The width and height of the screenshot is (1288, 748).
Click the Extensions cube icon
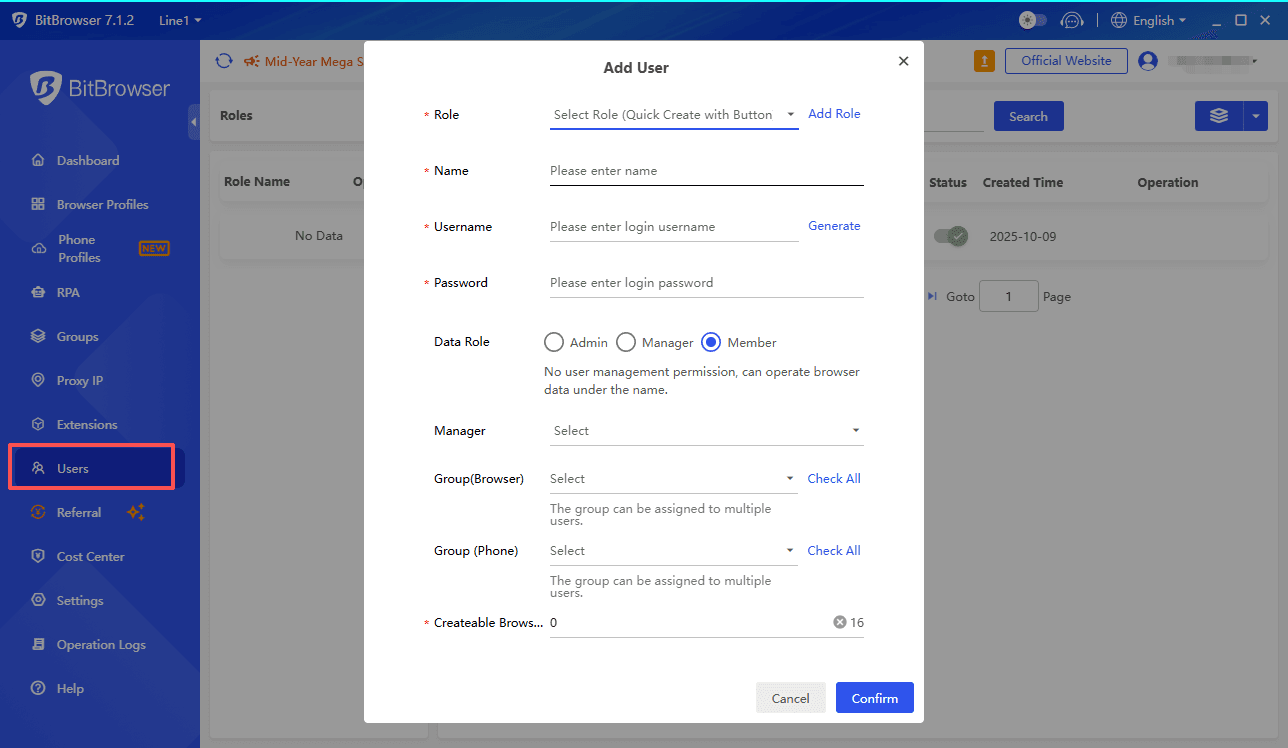pos(38,424)
